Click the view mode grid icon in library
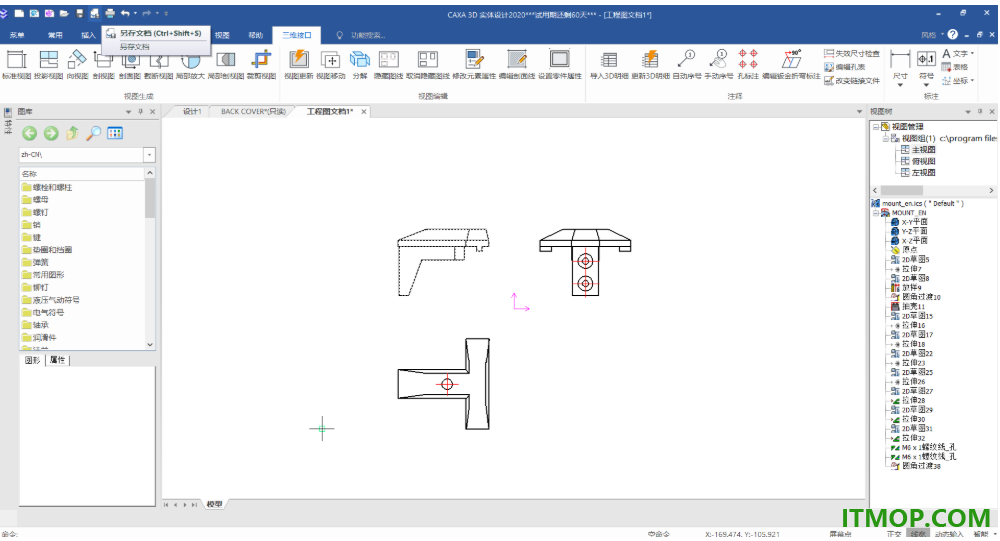 (x=115, y=133)
